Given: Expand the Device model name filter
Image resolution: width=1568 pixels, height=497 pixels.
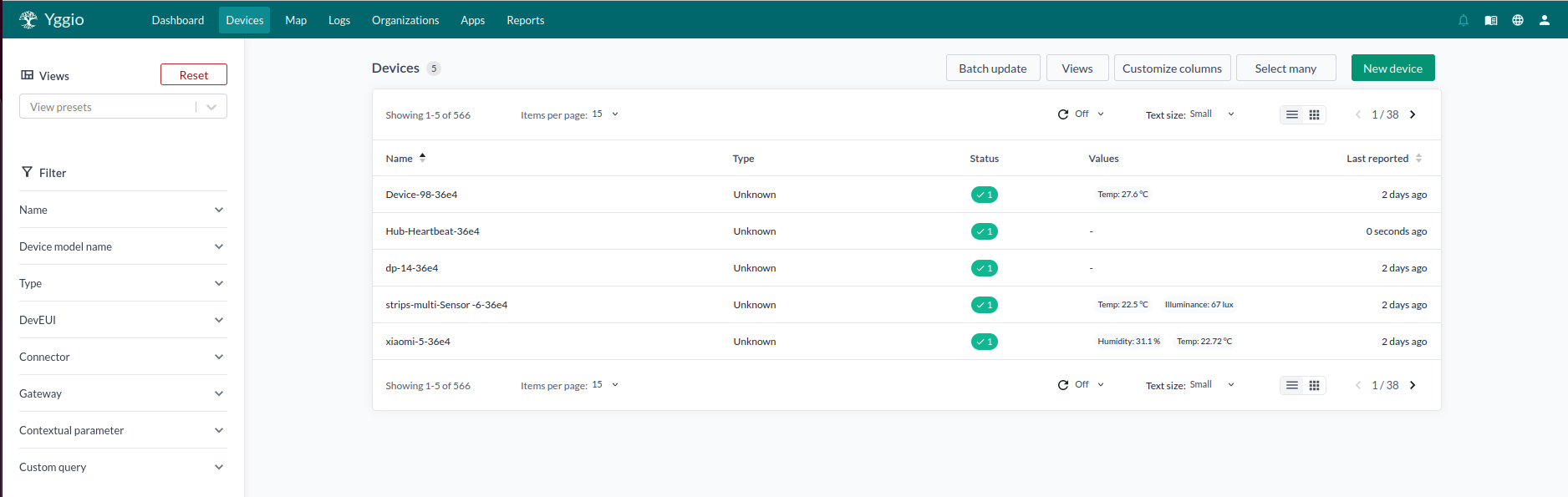Looking at the screenshot, I should [123, 246].
